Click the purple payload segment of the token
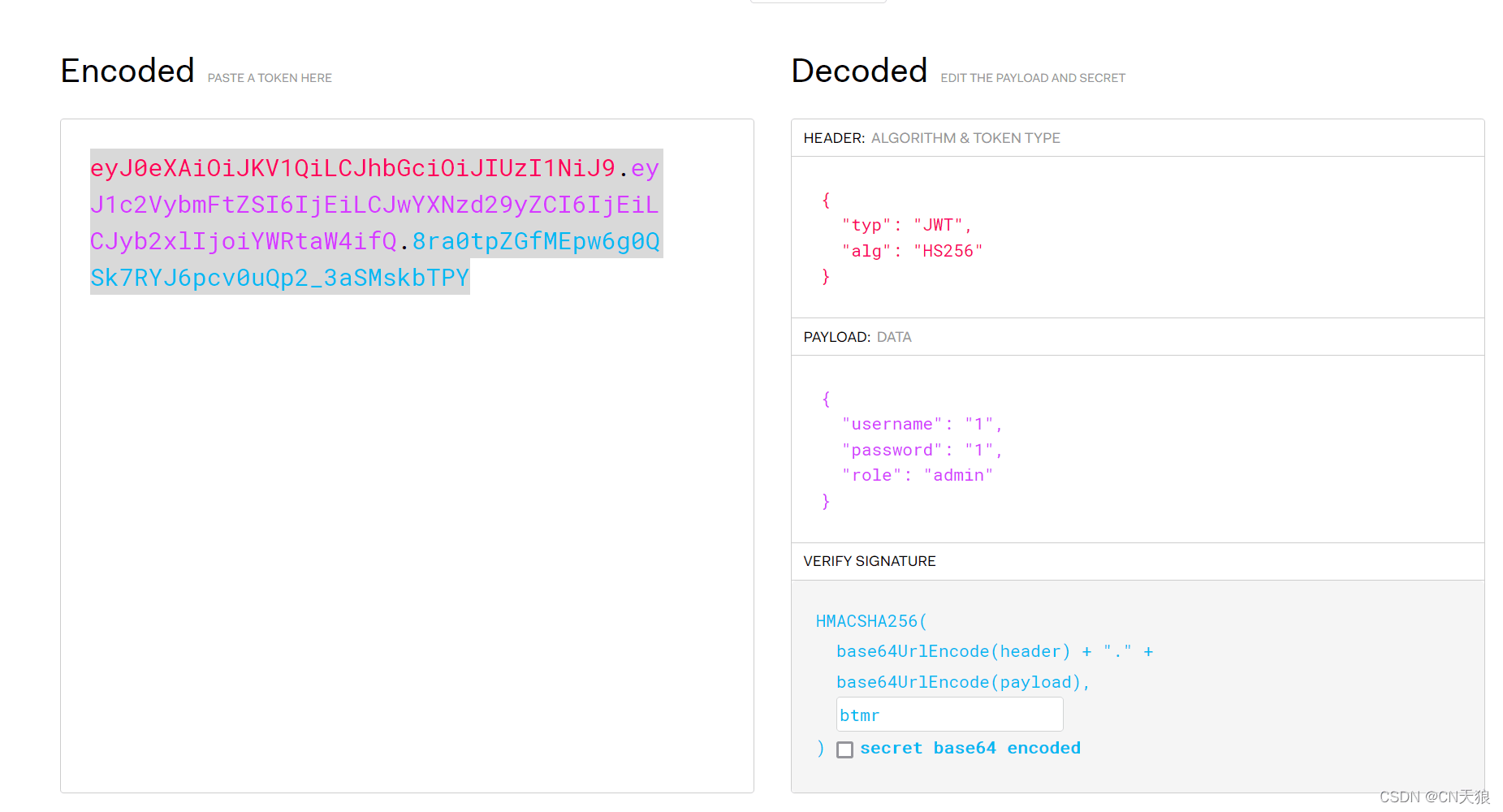 [374, 205]
